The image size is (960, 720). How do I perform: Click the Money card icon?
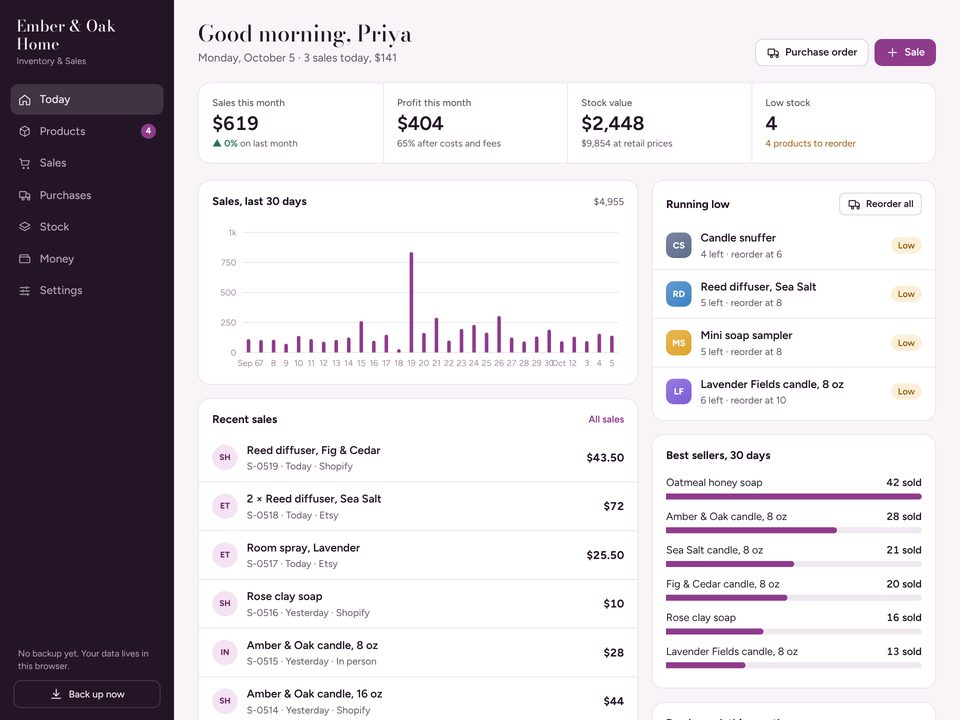pos(24,259)
